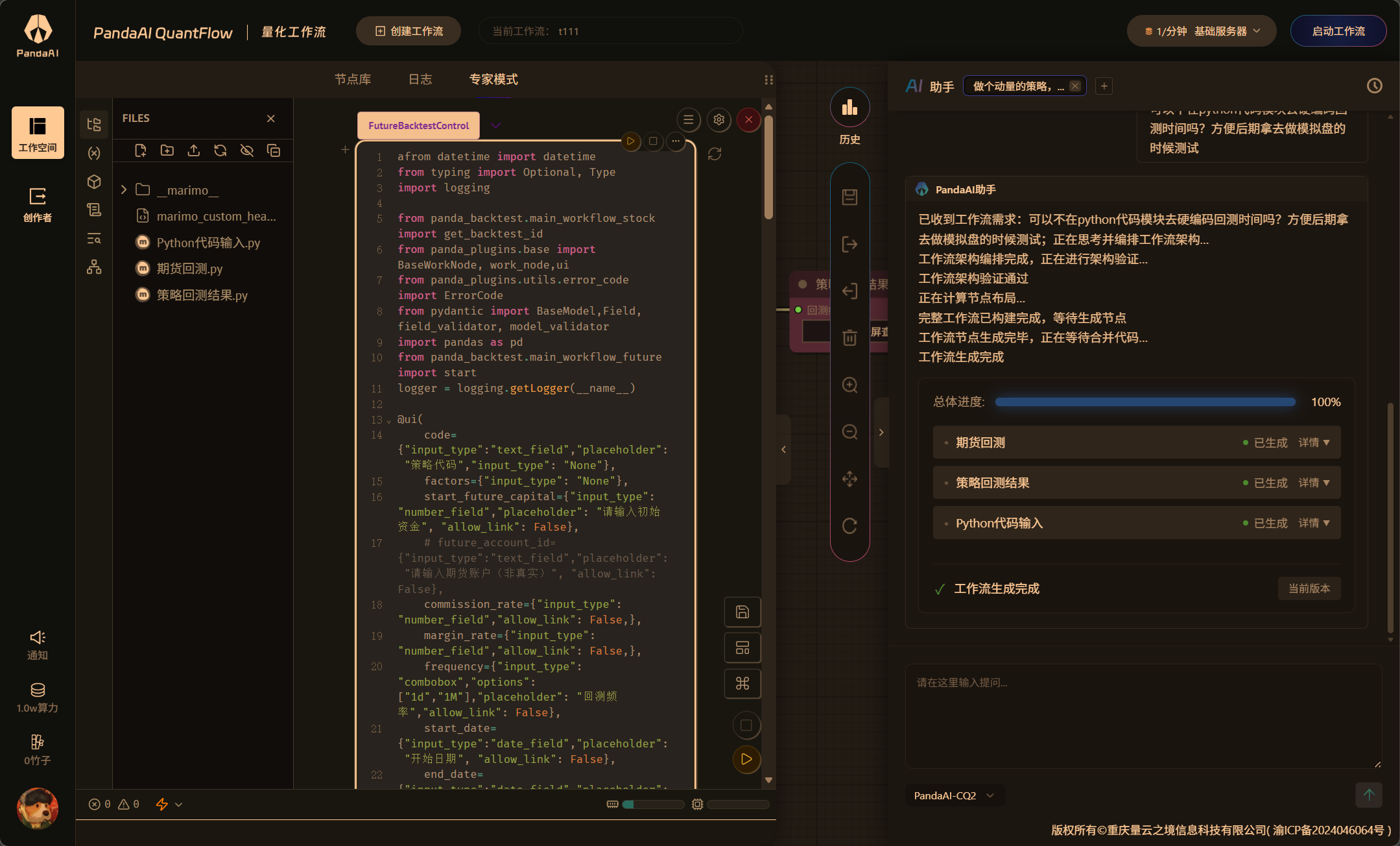Zoom out on the workflow canvas
The height and width of the screenshot is (846, 1400).
click(x=849, y=431)
